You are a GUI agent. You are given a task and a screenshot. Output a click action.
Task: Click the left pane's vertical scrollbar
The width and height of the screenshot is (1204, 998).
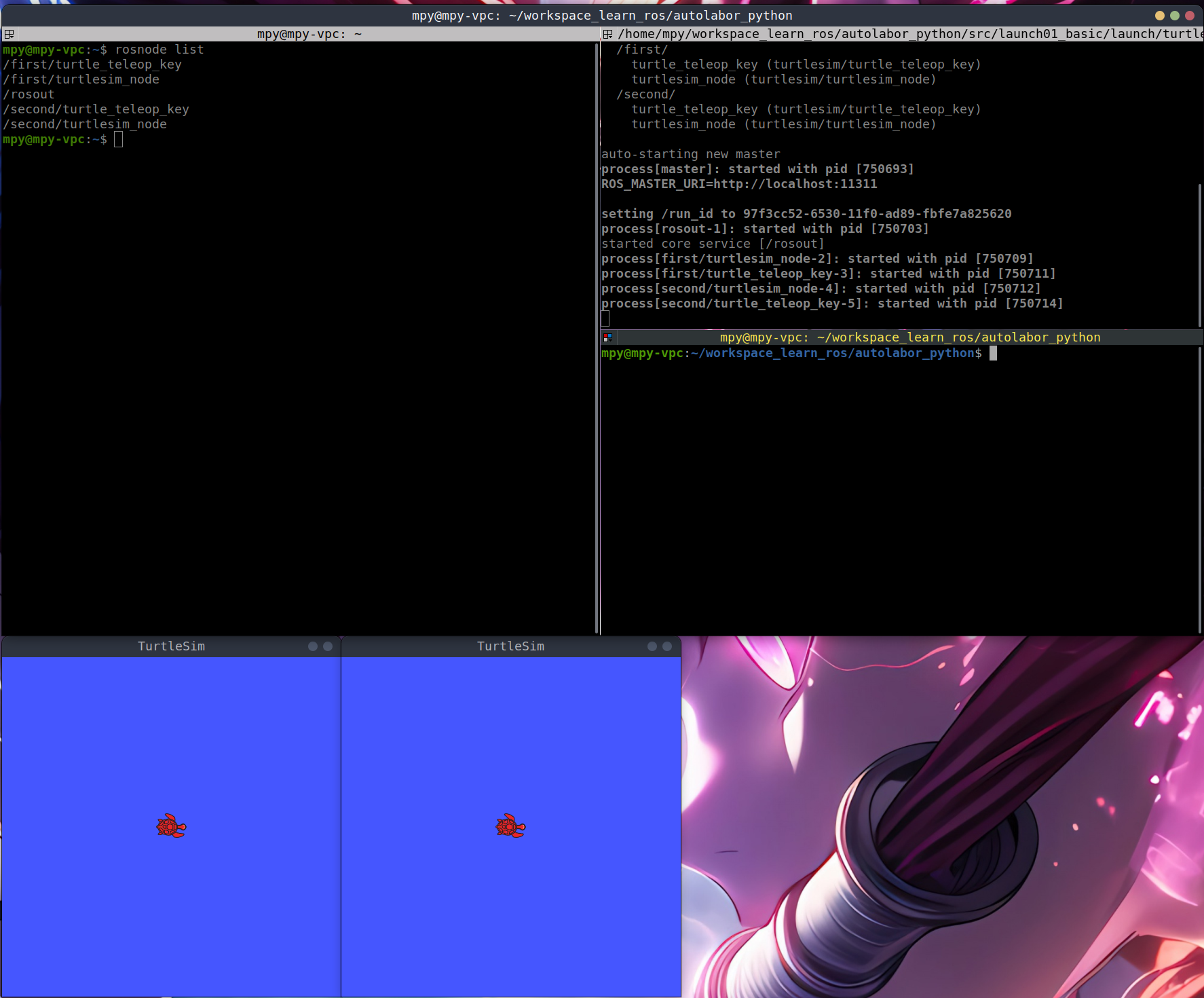pyautogui.click(x=597, y=339)
